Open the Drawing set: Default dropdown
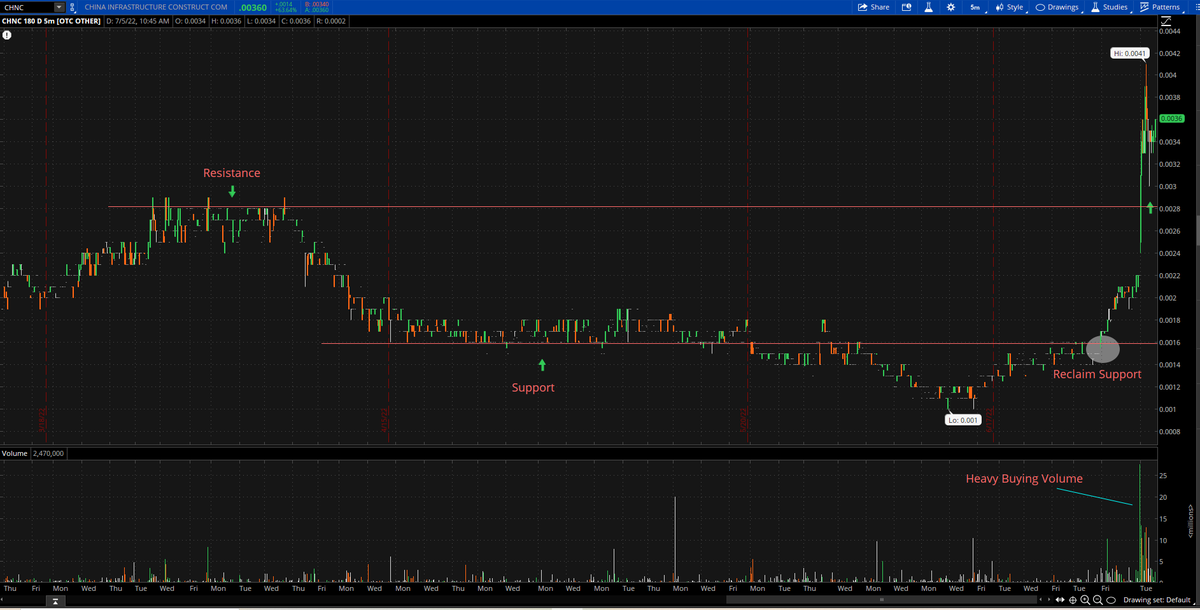Screen dimensions: 1200x610 point(1157,600)
